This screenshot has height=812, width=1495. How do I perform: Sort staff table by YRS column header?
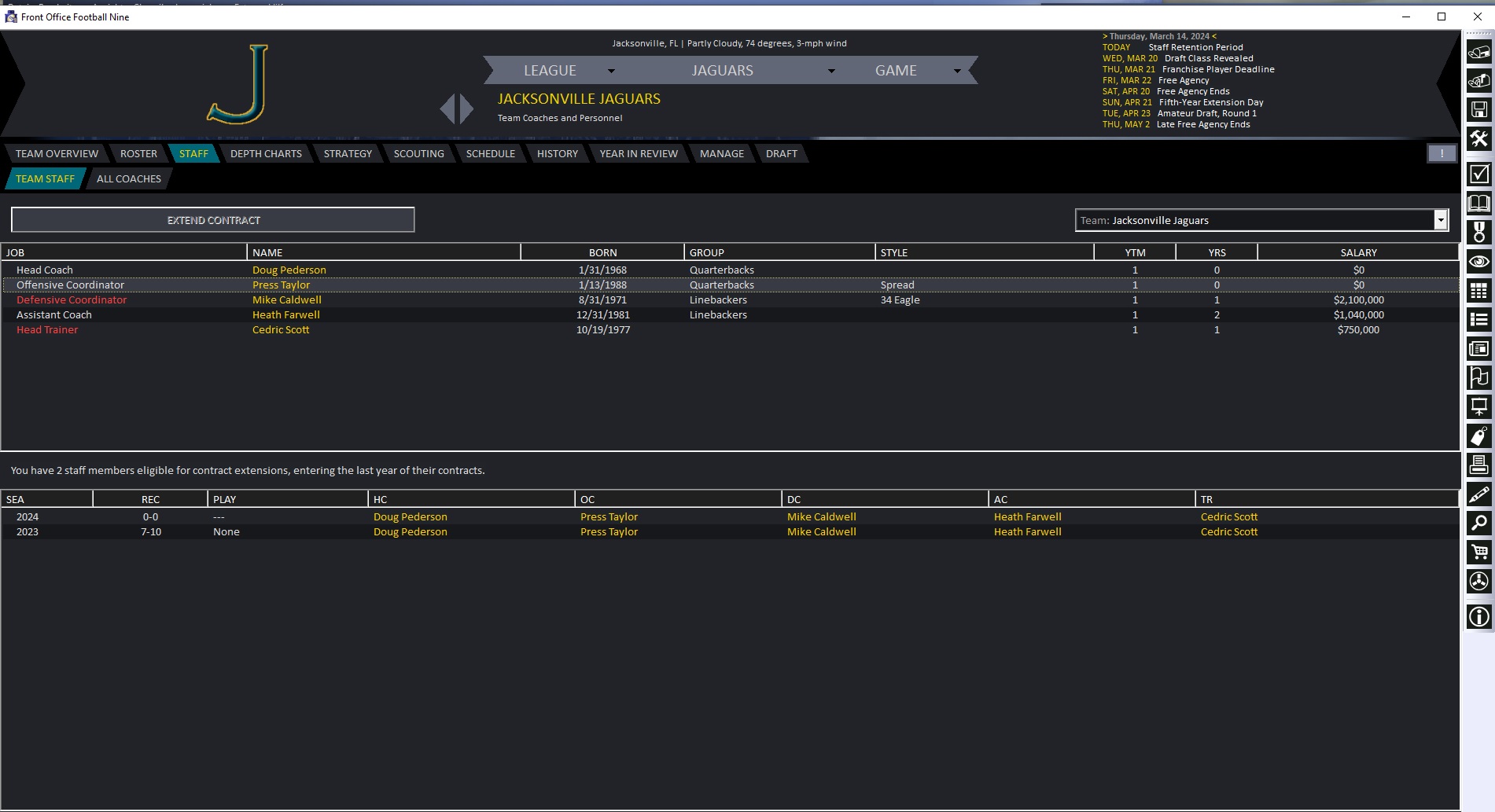click(x=1217, y=252)
